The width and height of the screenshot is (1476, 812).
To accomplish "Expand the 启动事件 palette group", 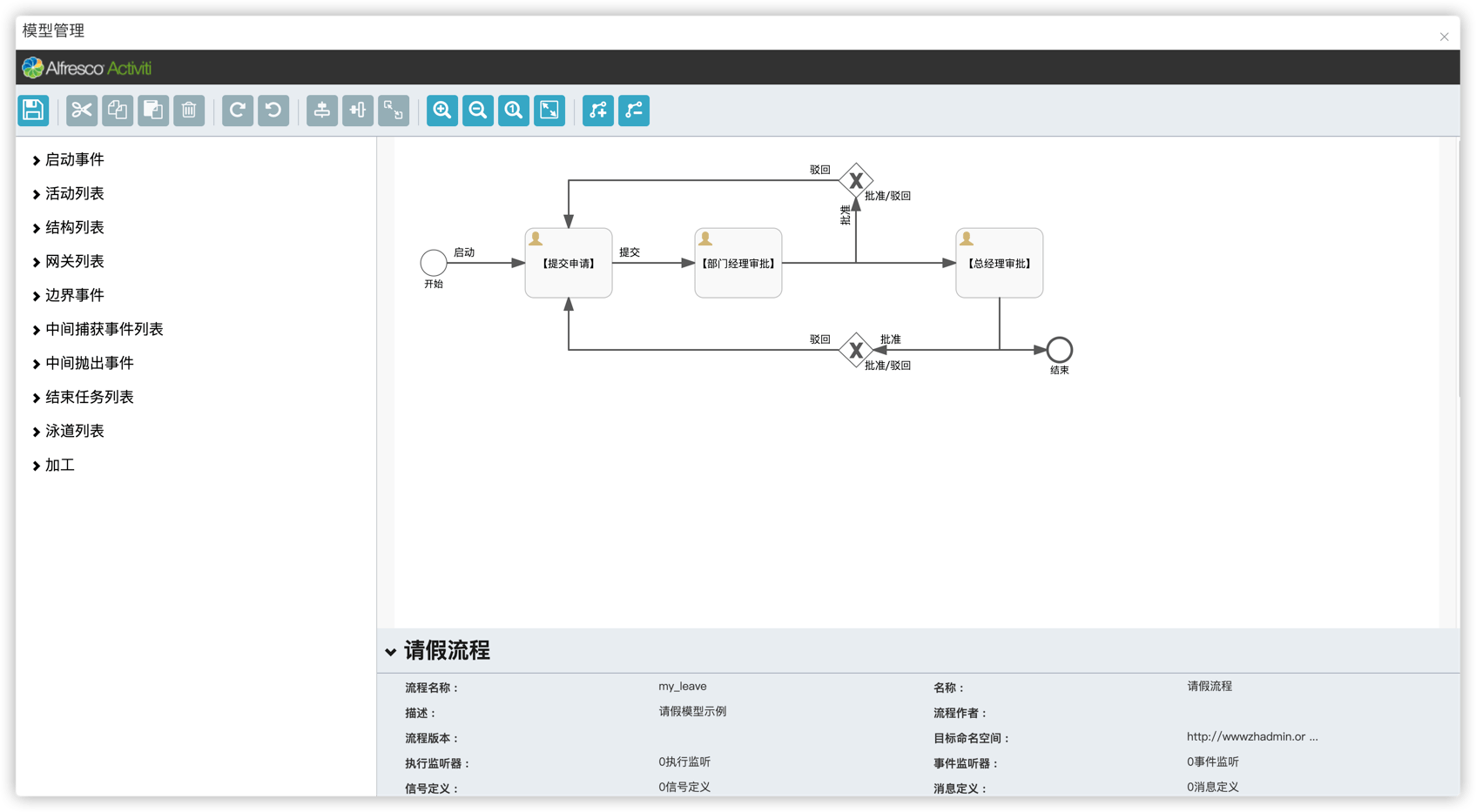I will point(68,160).
